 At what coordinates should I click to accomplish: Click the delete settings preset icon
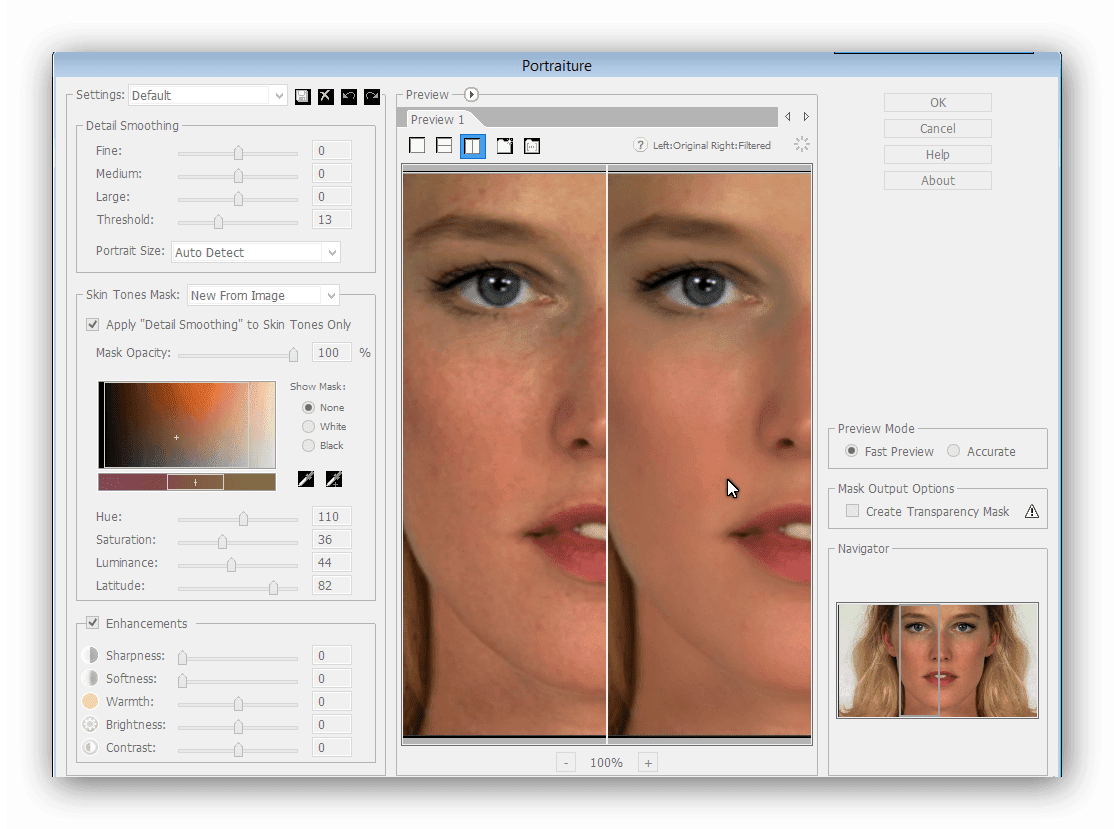pos(326,96)
